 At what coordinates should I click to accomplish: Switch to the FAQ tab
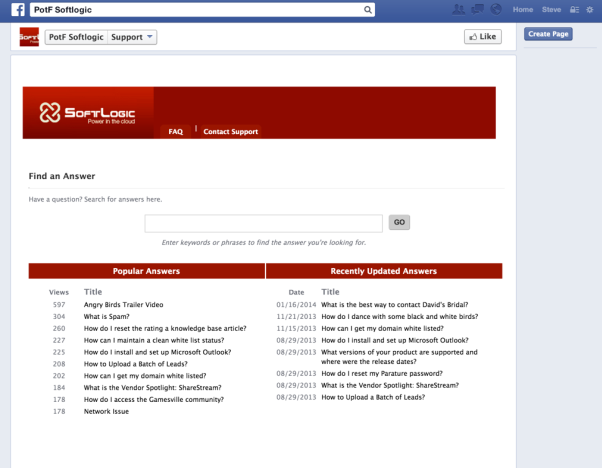175,131
